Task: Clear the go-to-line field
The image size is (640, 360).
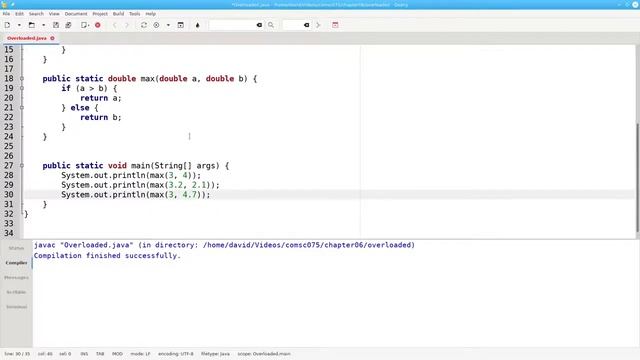Action: (x=307, y=25)
